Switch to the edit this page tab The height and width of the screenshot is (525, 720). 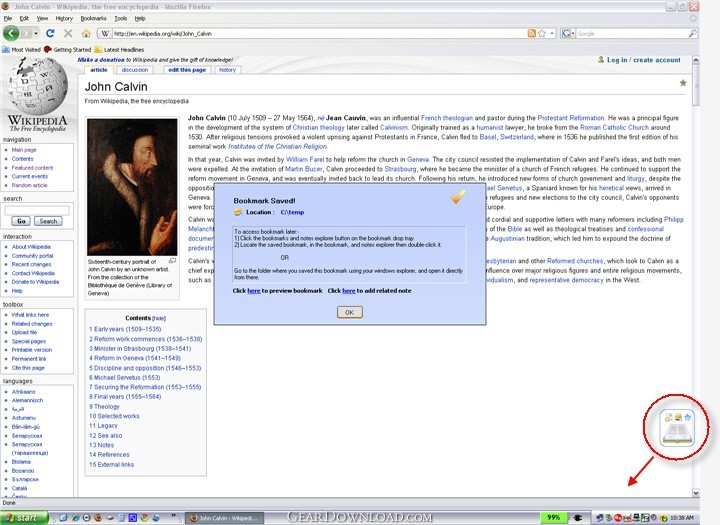tap(187, 70)
